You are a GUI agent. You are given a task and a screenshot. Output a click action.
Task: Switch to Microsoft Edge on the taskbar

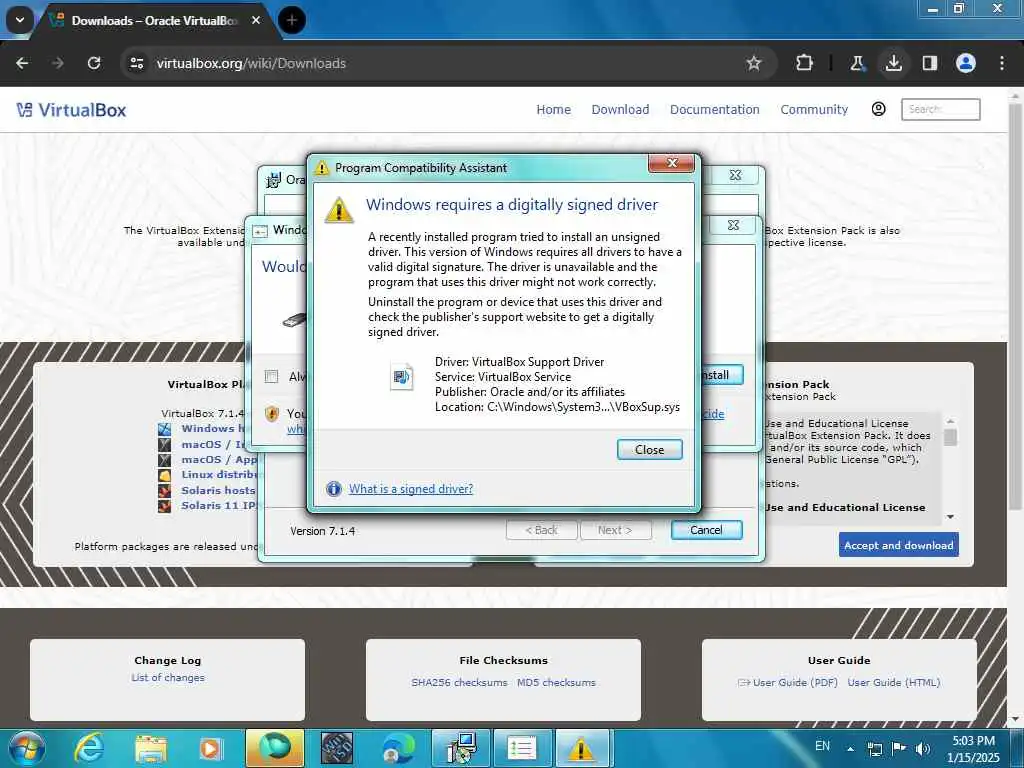coord(398,748)
